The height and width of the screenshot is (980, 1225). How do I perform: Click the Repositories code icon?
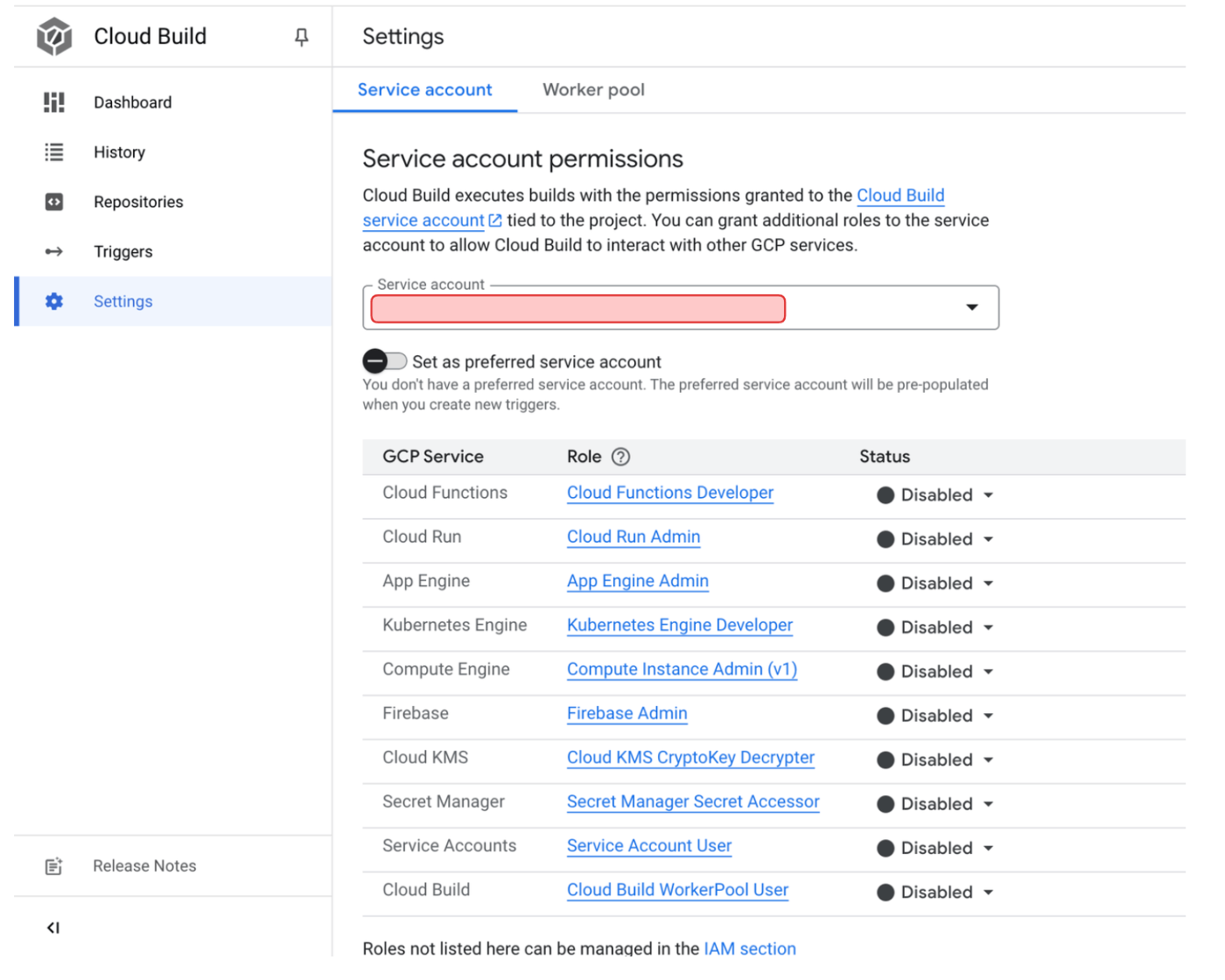coord(54,202)
